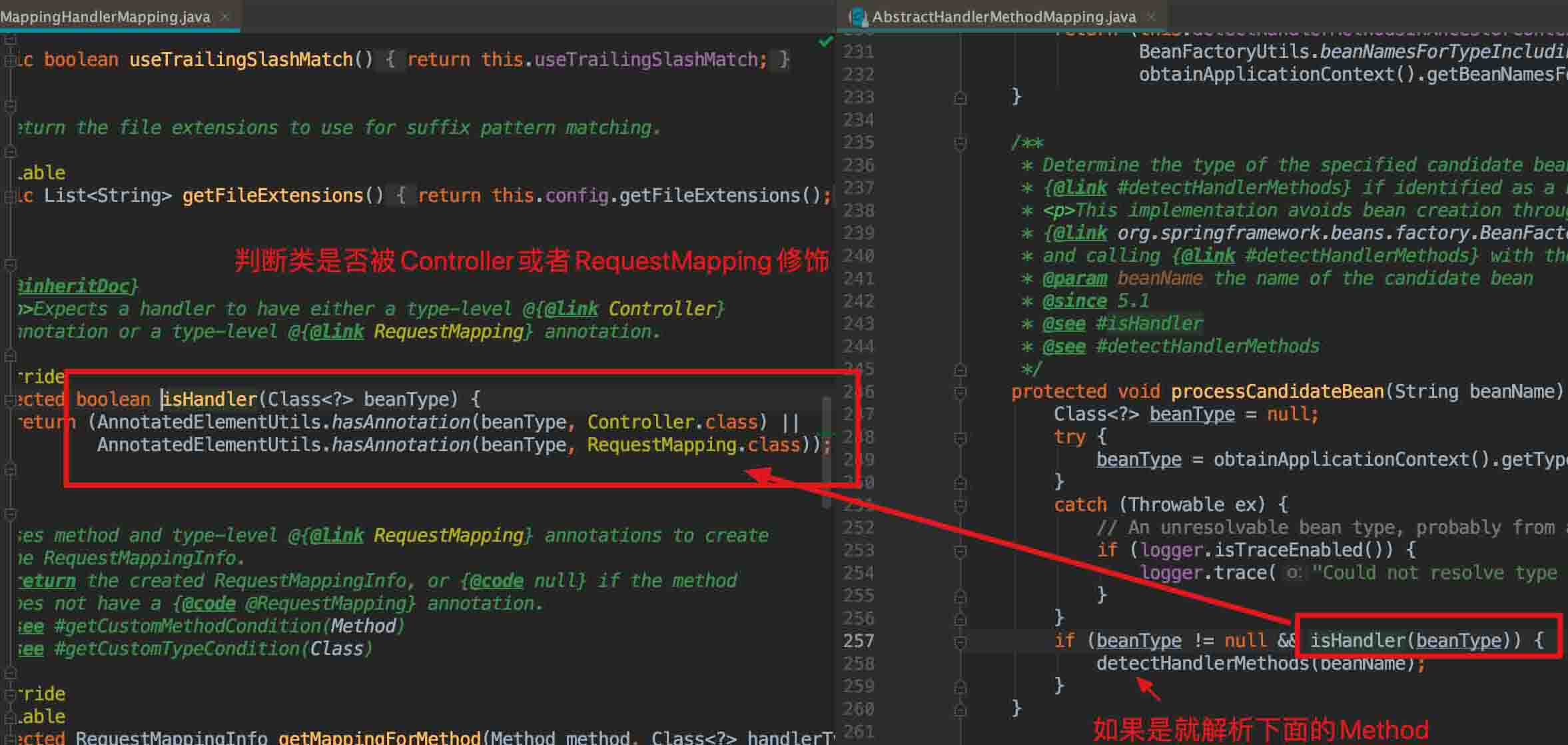
Task: Click the green inspection checkmark icon
Action: tap(825, 42)
